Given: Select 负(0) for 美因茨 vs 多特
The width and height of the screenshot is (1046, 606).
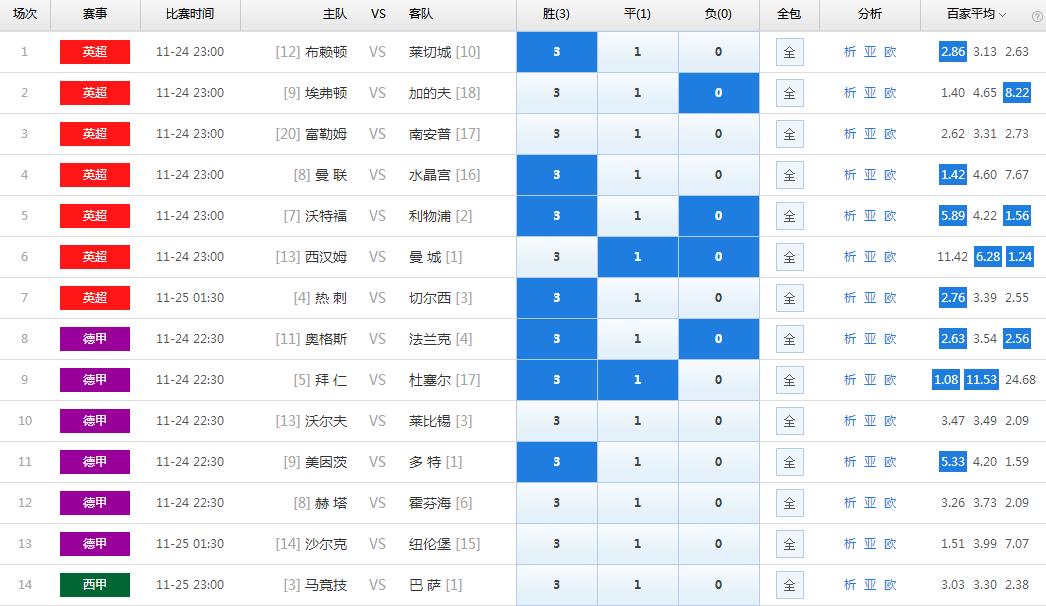Looking at the screenshot, I should (718, 462).
